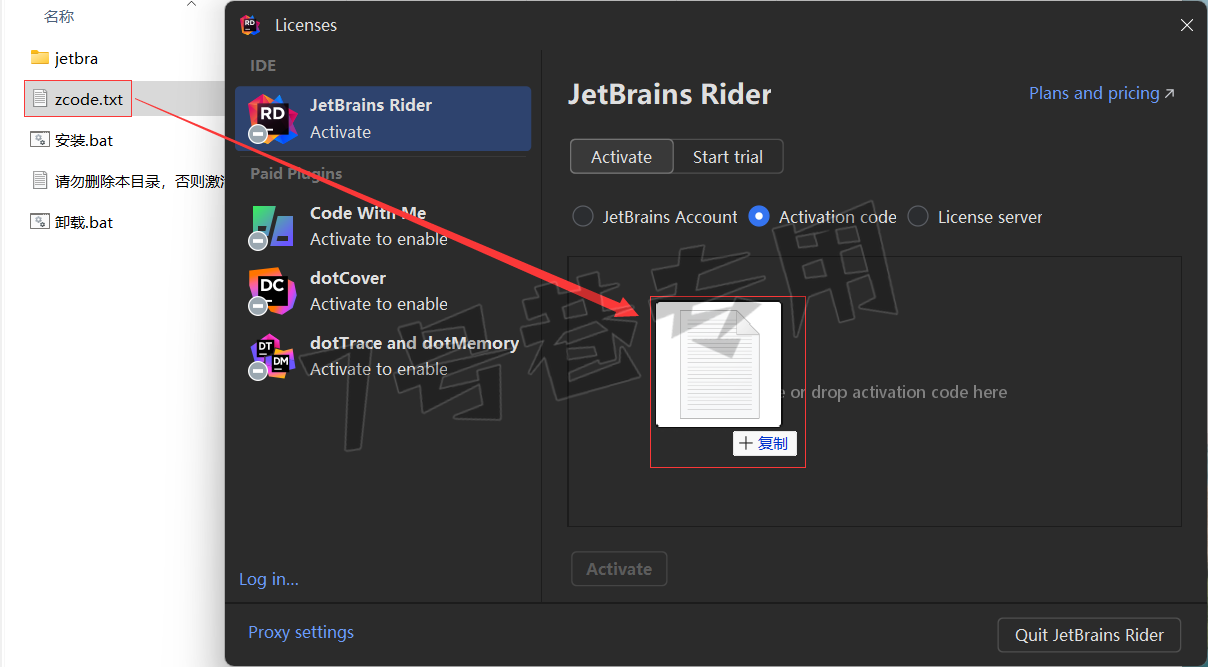Switch to the Activate tab

pyautogui.click(x=621, y=156)
